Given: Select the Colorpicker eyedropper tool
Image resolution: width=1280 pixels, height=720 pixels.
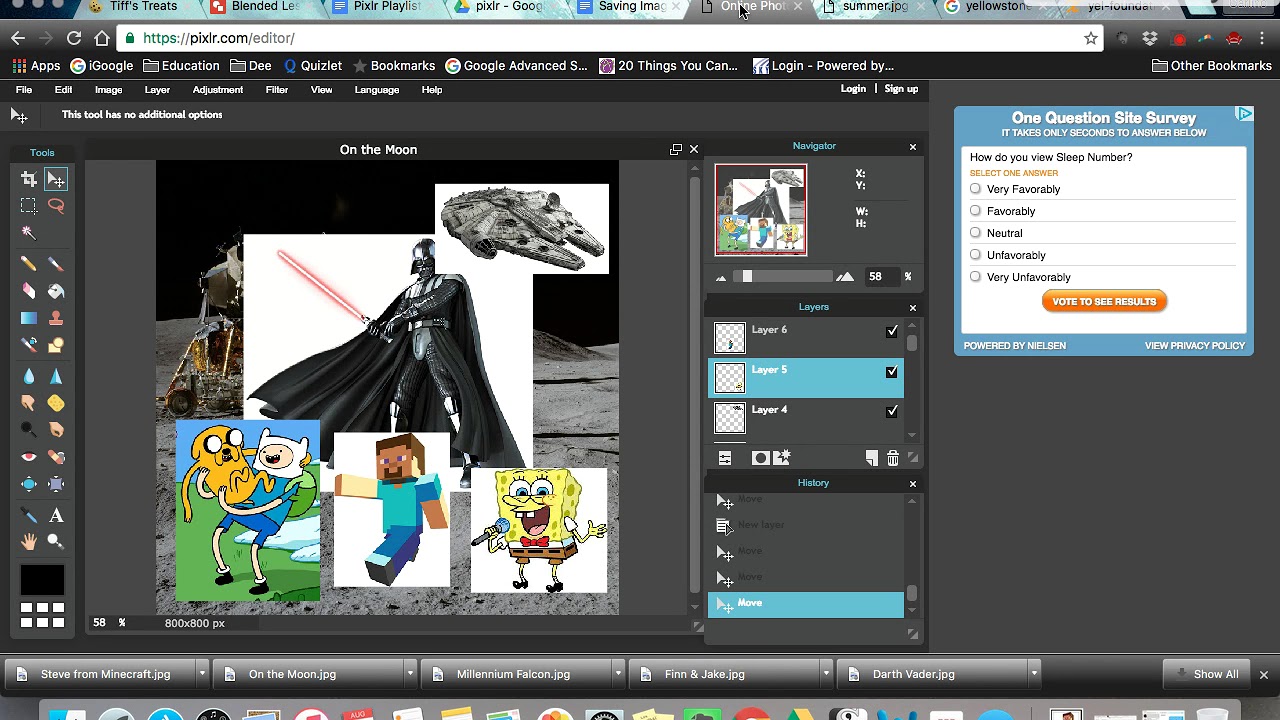Looking at the screenshot, I should tap(29, 515).
